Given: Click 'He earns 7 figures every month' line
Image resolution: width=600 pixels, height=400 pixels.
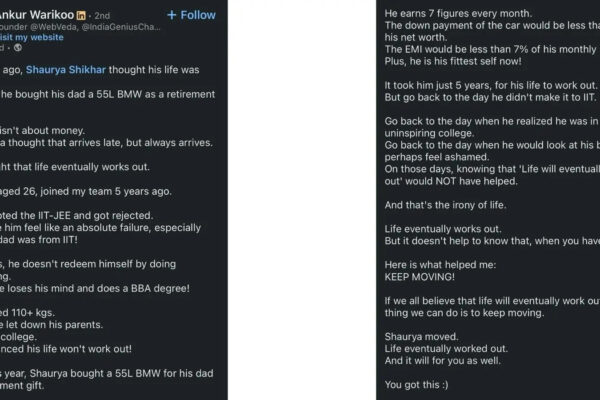Looking at the screenshot, I should click(458, 13).
